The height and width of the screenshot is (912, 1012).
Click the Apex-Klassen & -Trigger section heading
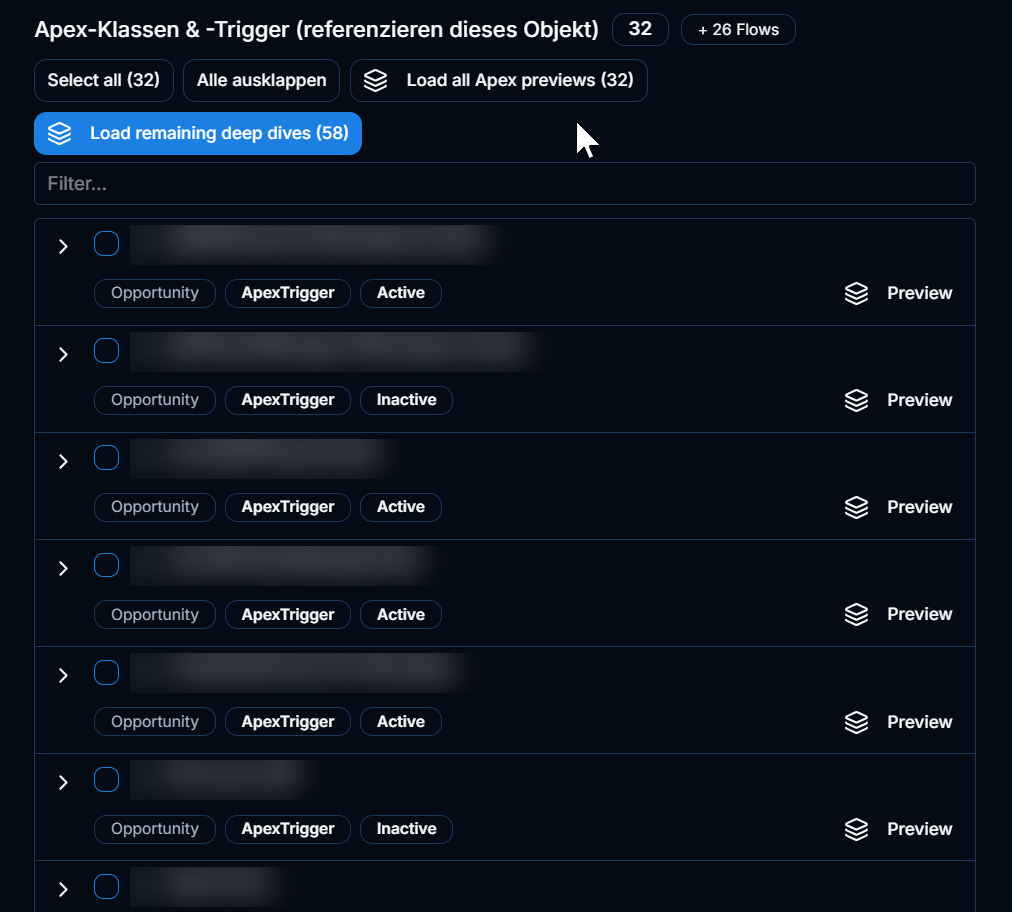(x=316, y=30)
